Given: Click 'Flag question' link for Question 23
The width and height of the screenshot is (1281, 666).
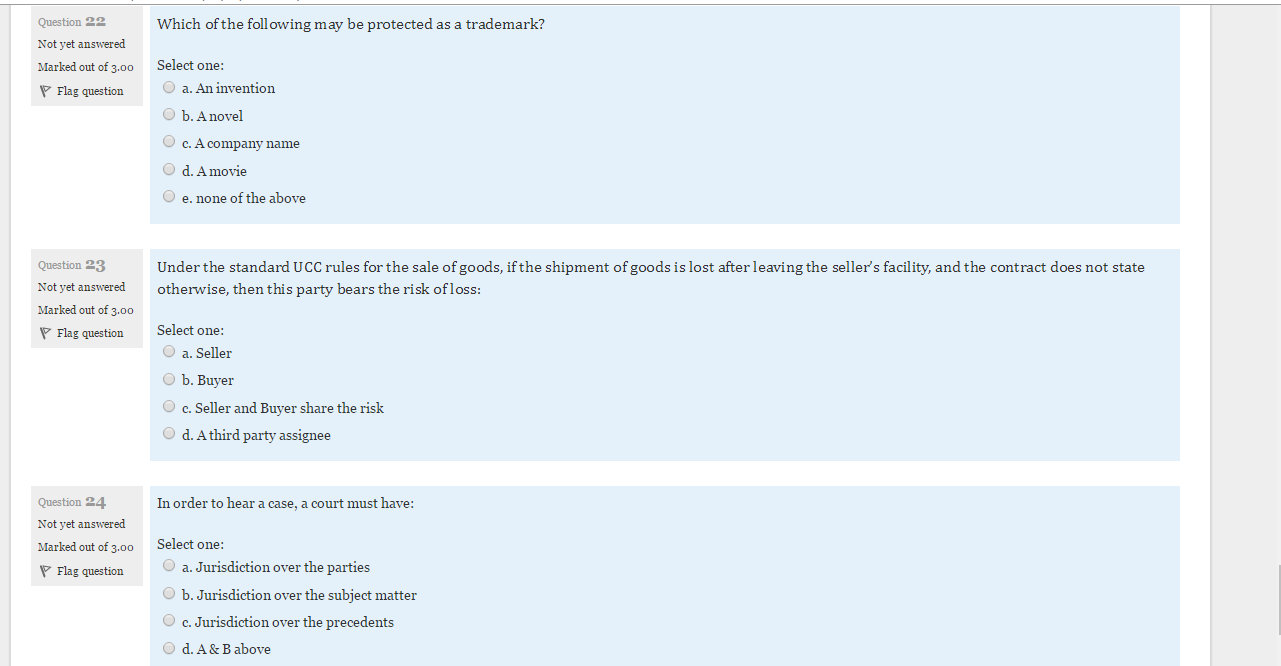Looking at the screenshot, I should [90, 333].
